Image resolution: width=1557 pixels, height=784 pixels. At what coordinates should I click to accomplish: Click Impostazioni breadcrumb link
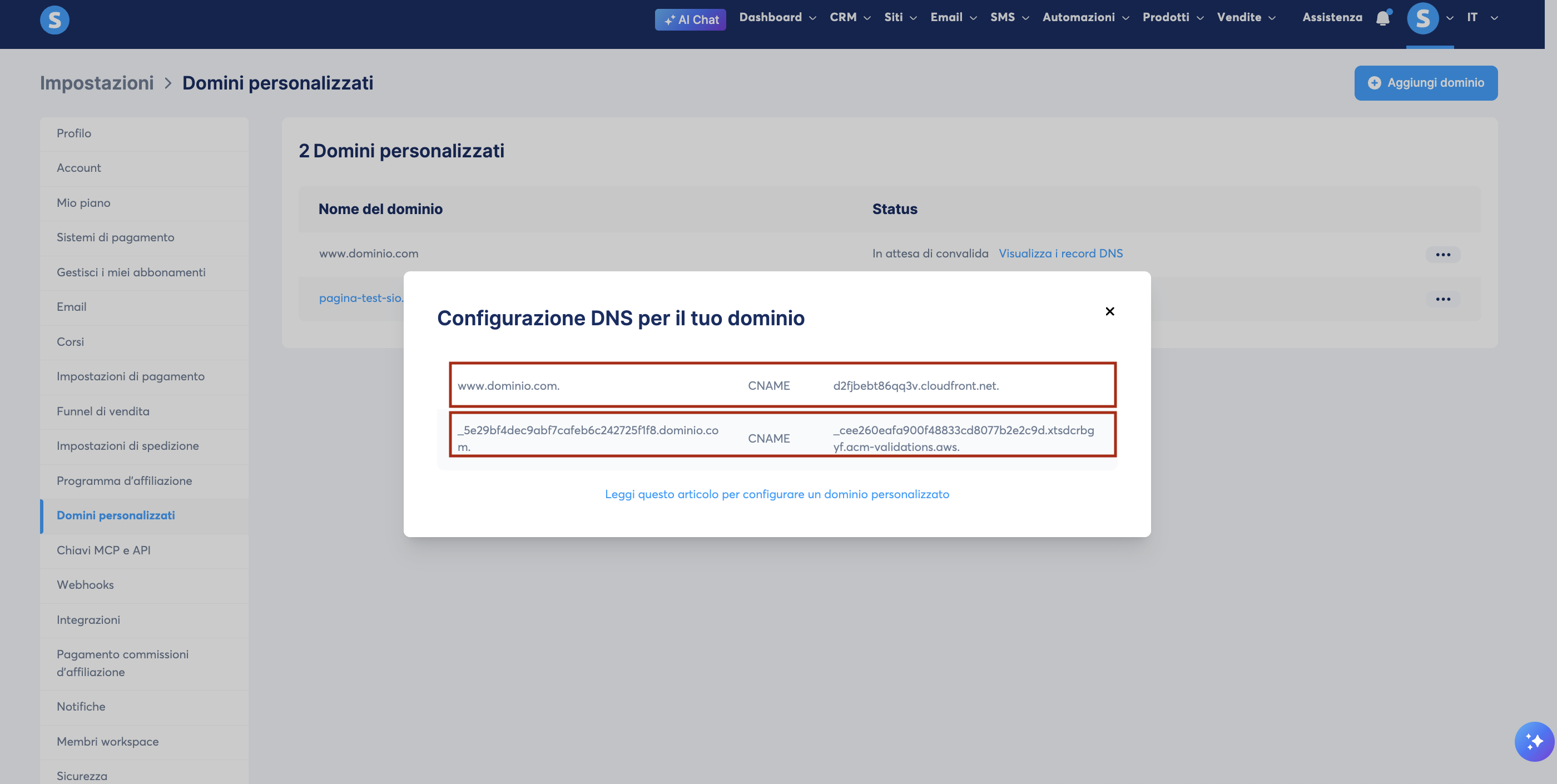click(97, 83)
